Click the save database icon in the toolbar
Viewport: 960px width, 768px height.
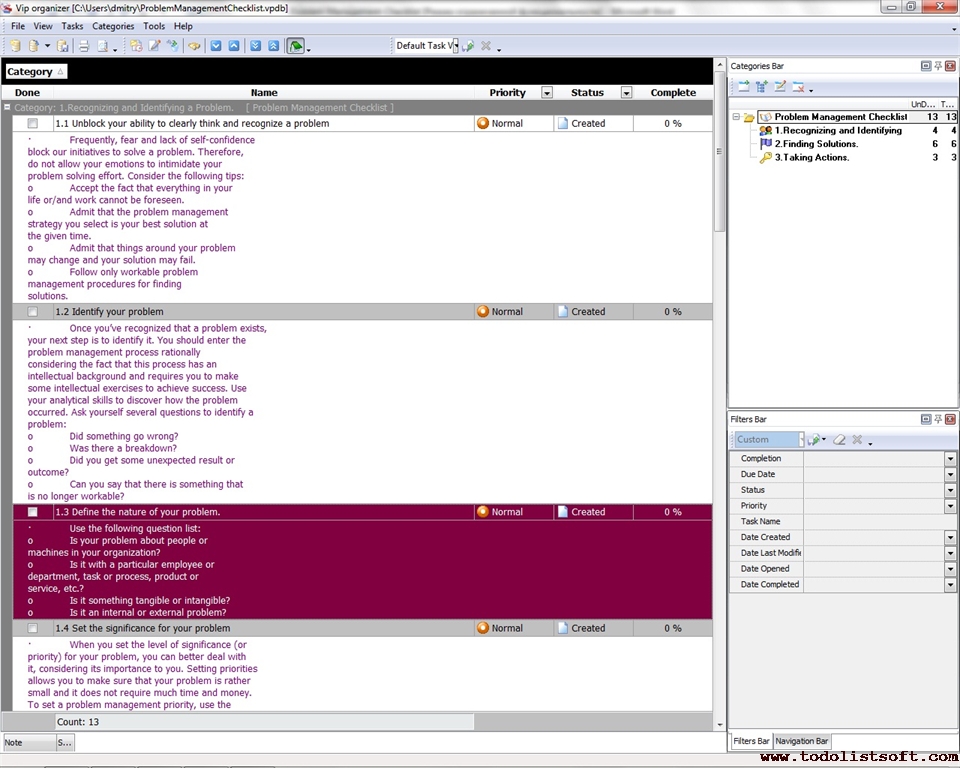pos(62,46)
